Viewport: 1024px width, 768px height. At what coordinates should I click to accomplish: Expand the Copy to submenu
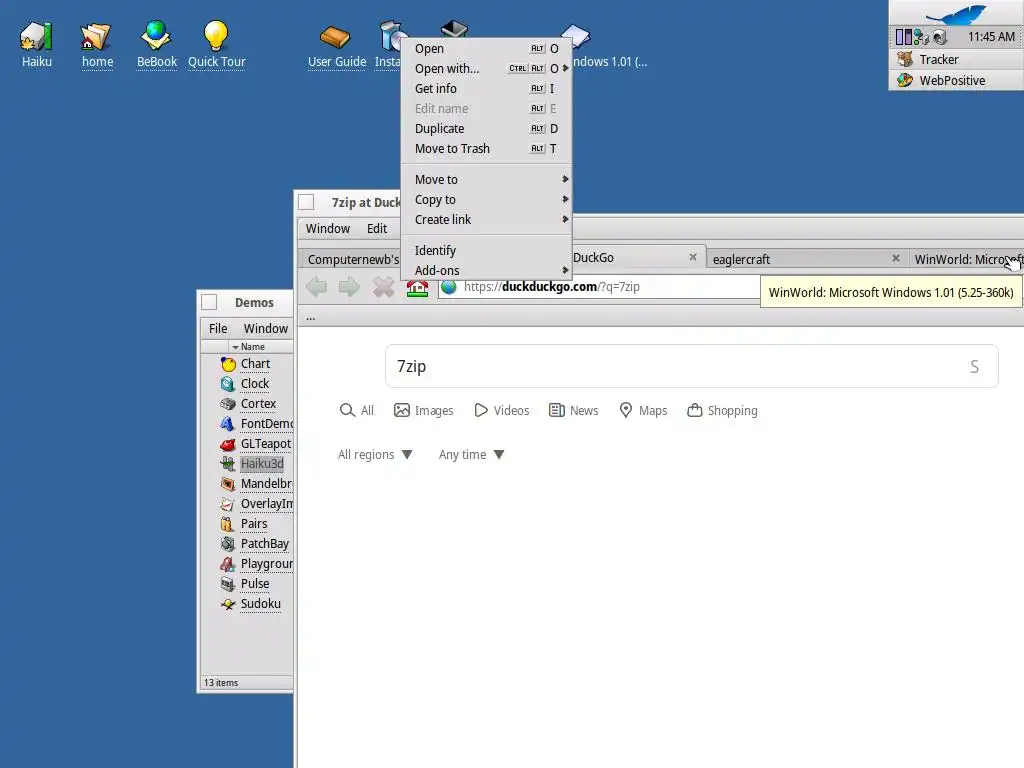(x=487, y=199)
